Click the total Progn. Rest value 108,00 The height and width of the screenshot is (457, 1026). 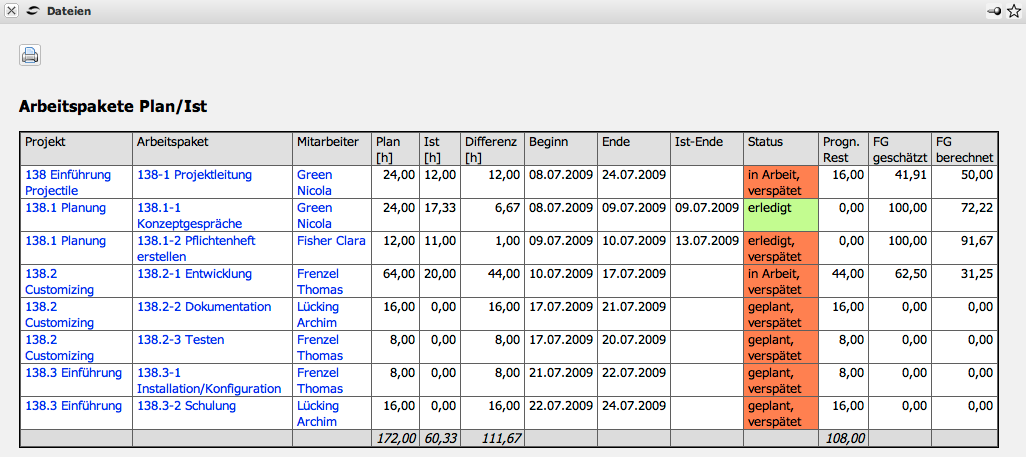844,438
